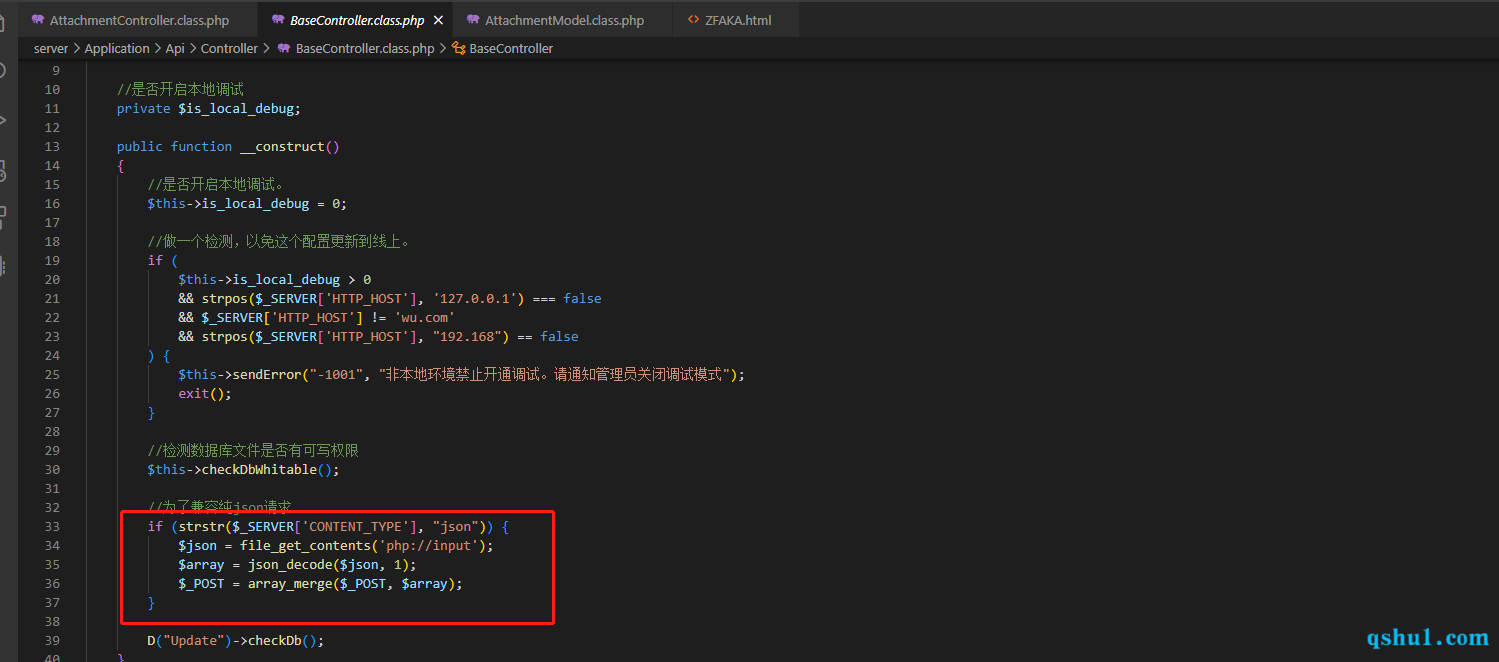Click the 'public' keyword on line 13
This screenshot has width=1499, height=662.
click(x=140, y=146)
